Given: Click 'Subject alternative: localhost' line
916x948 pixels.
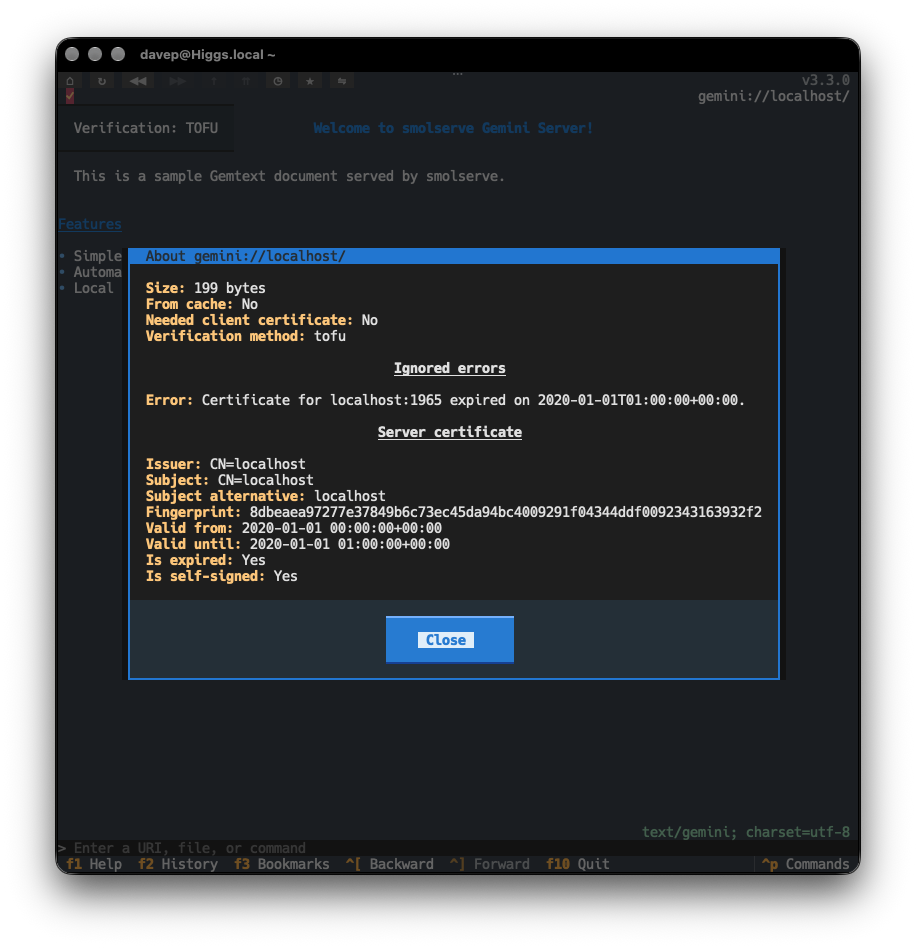Looking at the screenshot, I should 265,496.
